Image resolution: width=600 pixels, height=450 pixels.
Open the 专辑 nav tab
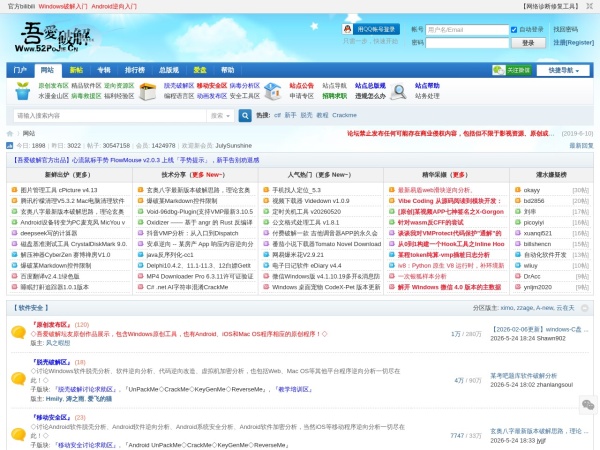click(x=104, y=70)
